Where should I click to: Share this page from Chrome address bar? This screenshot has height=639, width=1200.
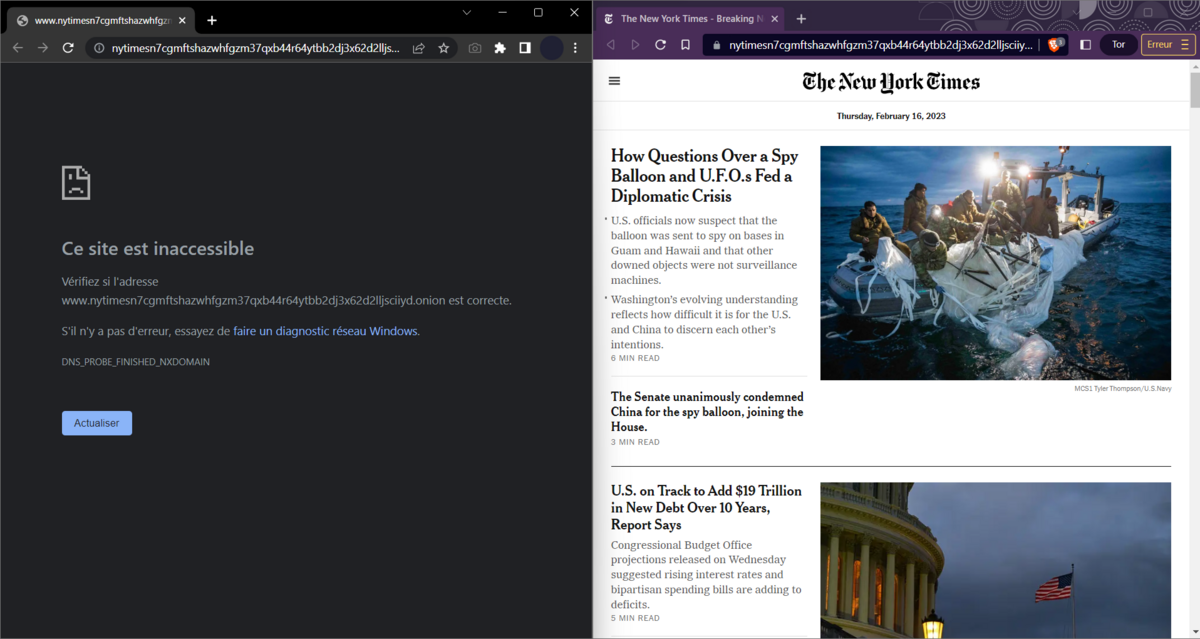pos(418,47)
